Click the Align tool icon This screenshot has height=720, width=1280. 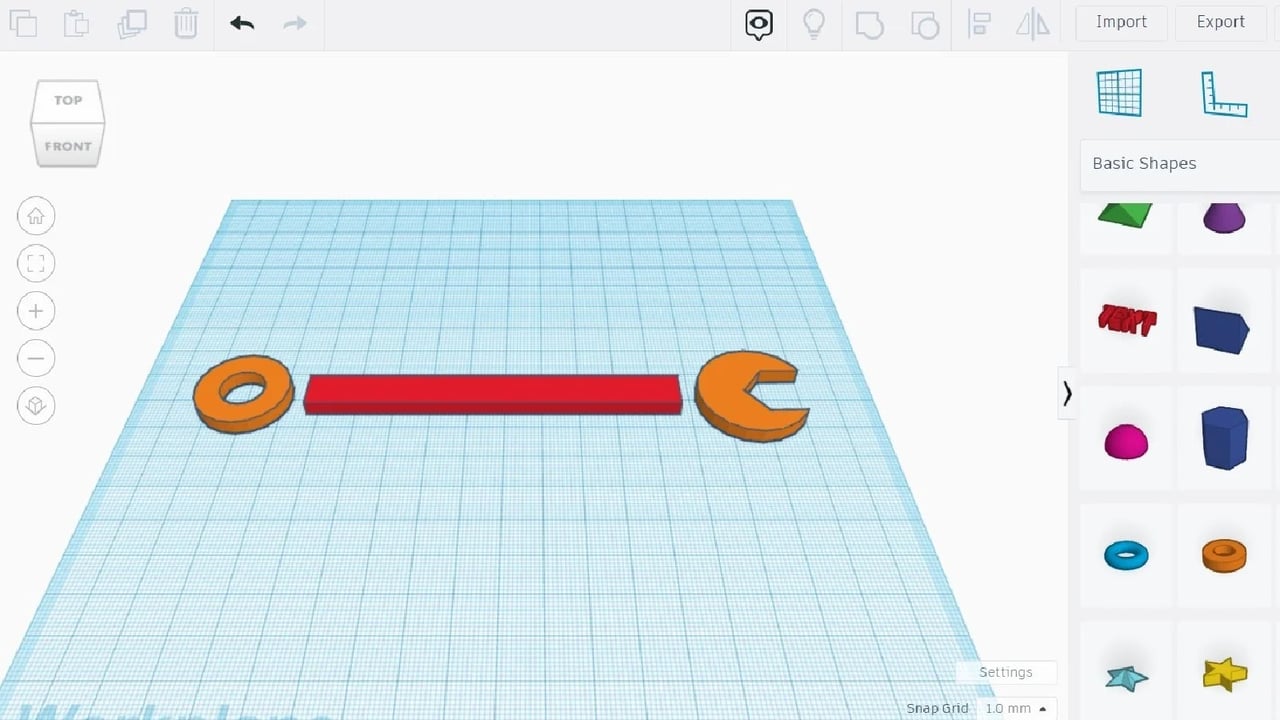pyautogui.click(x=979, y=24)
